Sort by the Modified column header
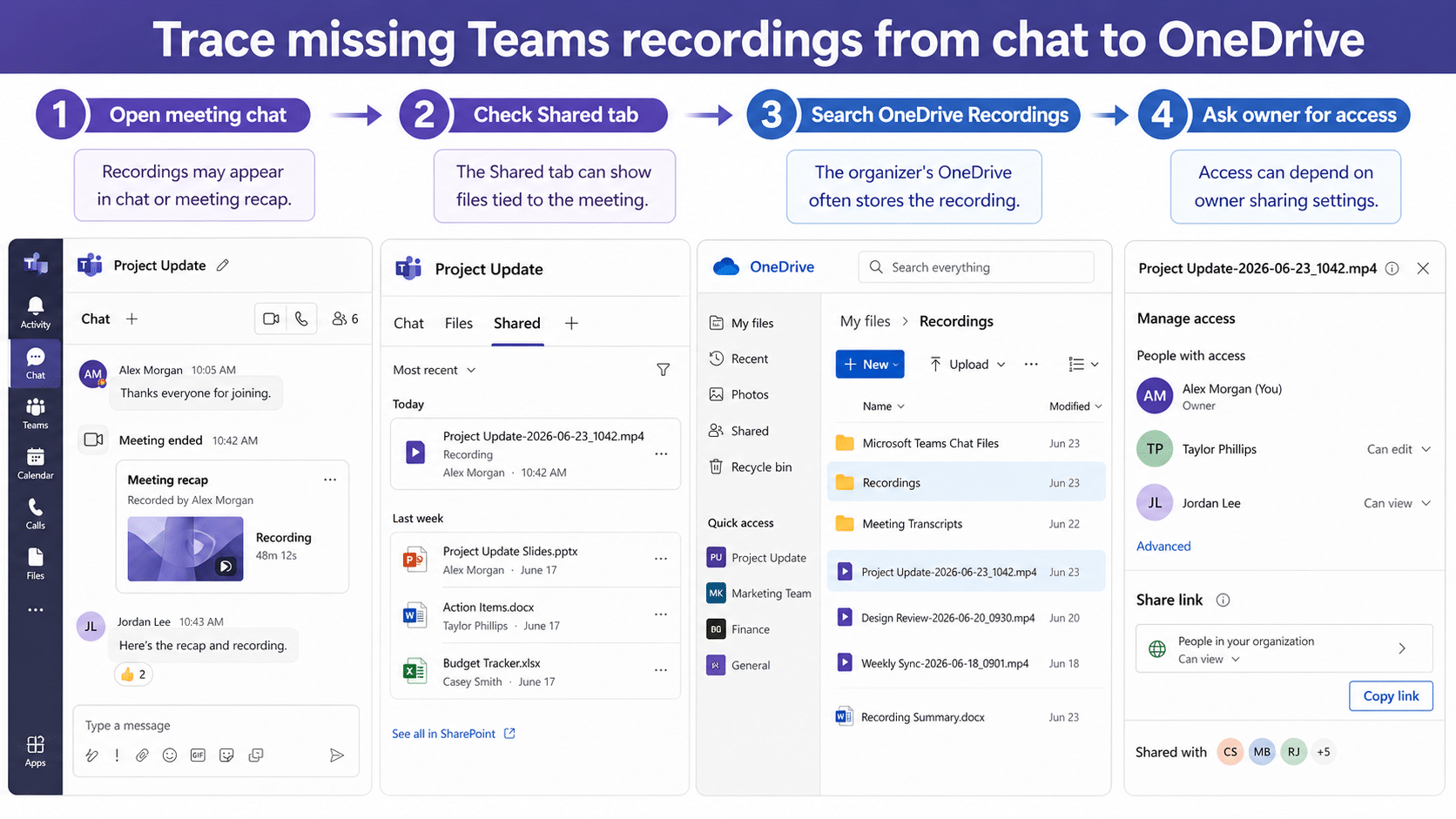Screen dimensions: 1456x819 click(x=1075, y=406)
